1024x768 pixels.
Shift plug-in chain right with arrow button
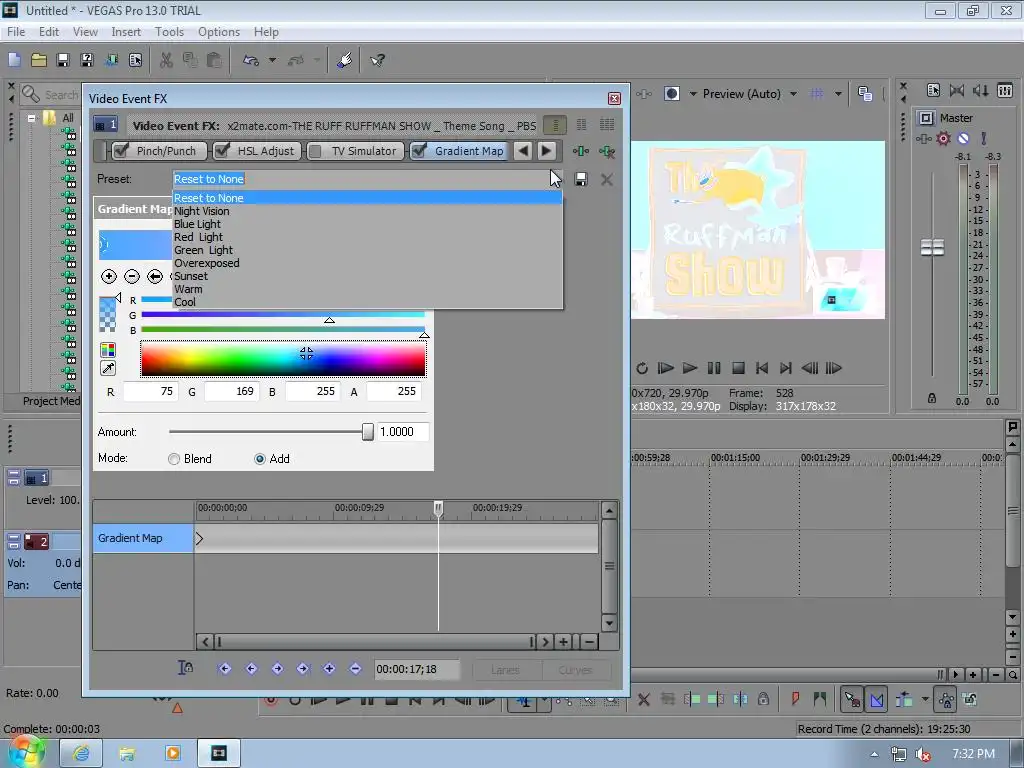(x=547, y=151)
